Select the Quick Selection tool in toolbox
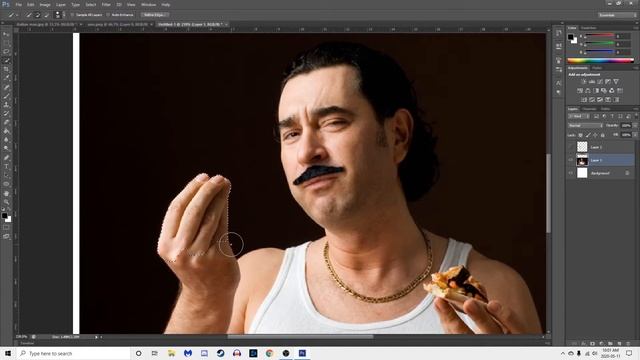The image size is (640, 360). 6,61
